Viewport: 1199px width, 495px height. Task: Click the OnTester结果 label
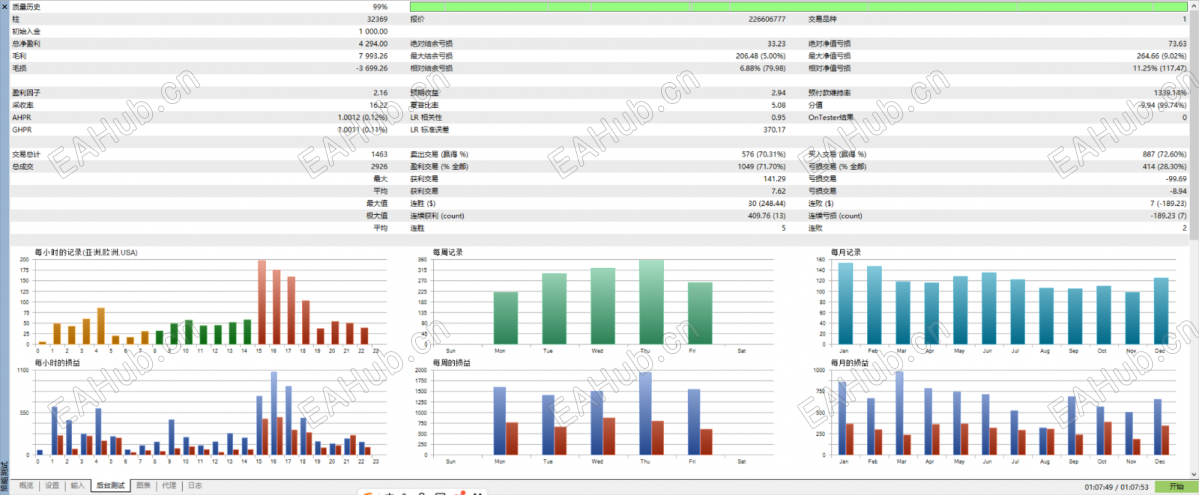(x=831, y=117)
